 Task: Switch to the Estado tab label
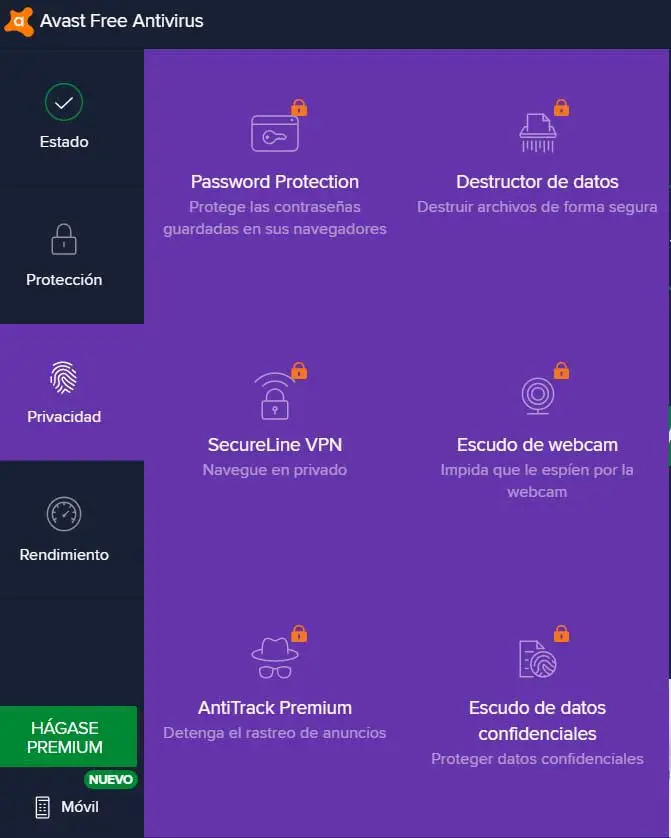coord(64,142)
